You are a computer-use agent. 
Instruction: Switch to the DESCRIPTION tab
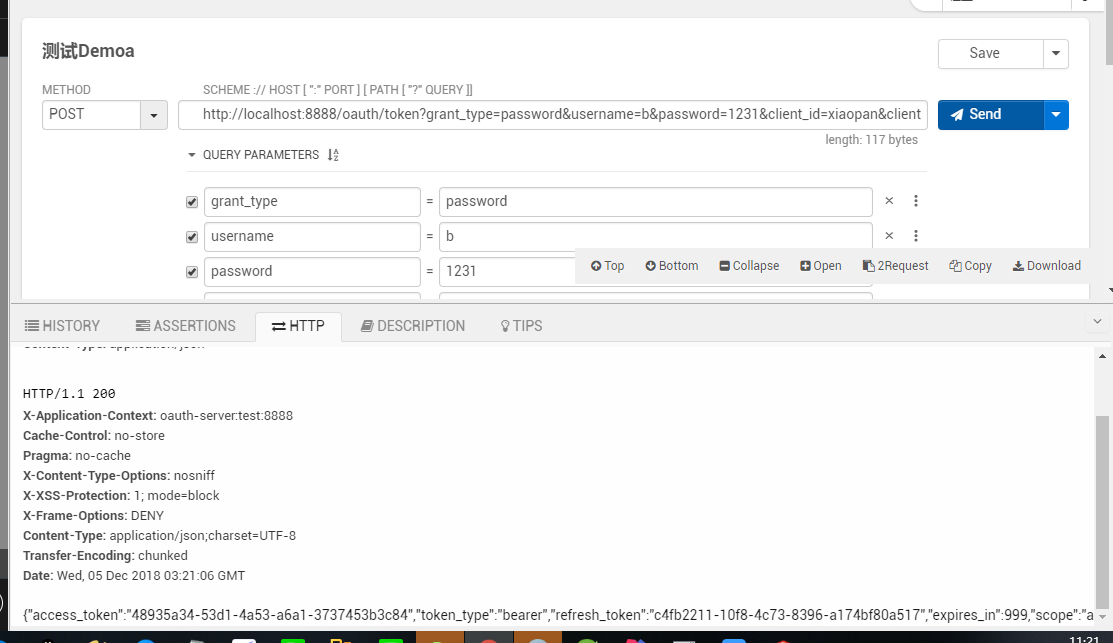coord(413,326)
